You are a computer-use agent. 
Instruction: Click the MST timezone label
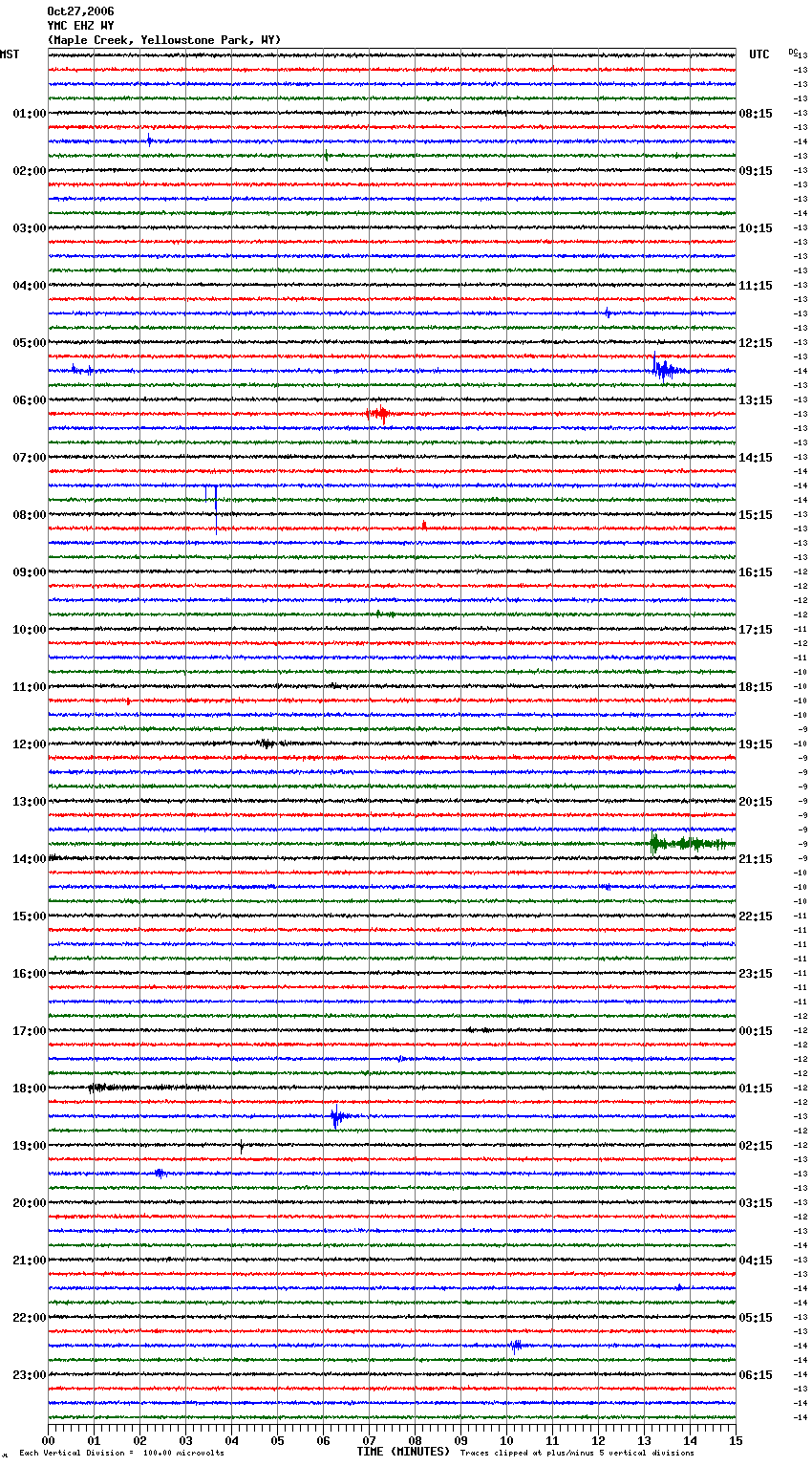point(10,54)
